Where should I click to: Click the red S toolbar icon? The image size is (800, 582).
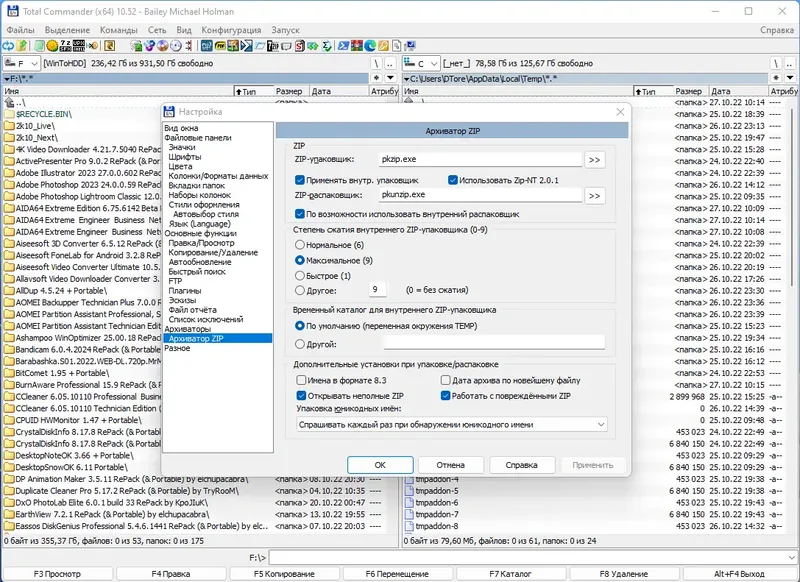tap(299, 46)
